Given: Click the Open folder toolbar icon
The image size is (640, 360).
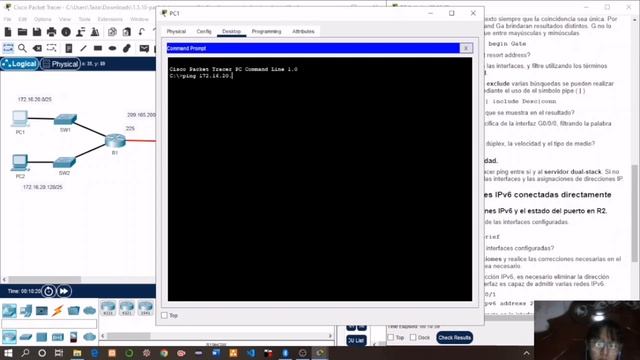Looking at the screenshot, I should click(x=22, y=32).
